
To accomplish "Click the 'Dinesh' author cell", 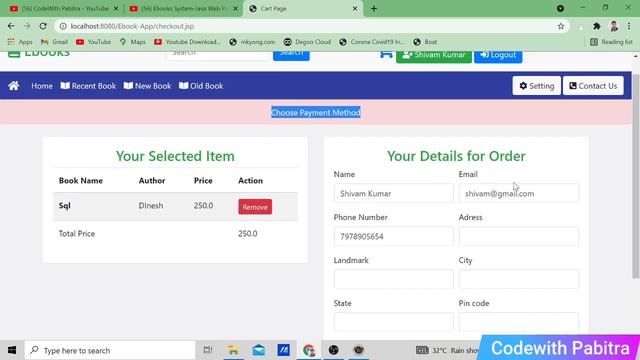I will (x=151, y=206).
